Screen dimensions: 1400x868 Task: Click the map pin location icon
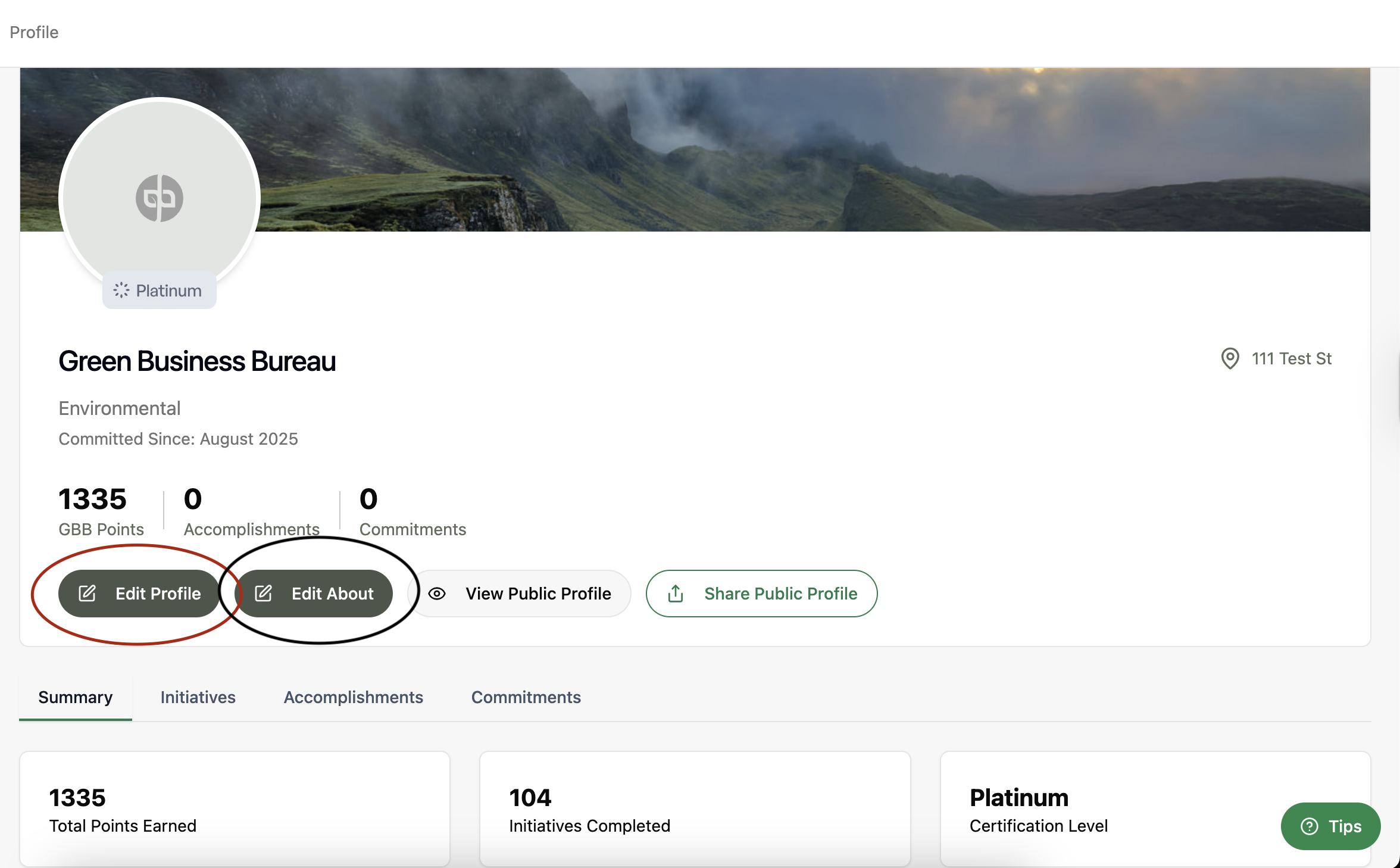point(1230,358)
